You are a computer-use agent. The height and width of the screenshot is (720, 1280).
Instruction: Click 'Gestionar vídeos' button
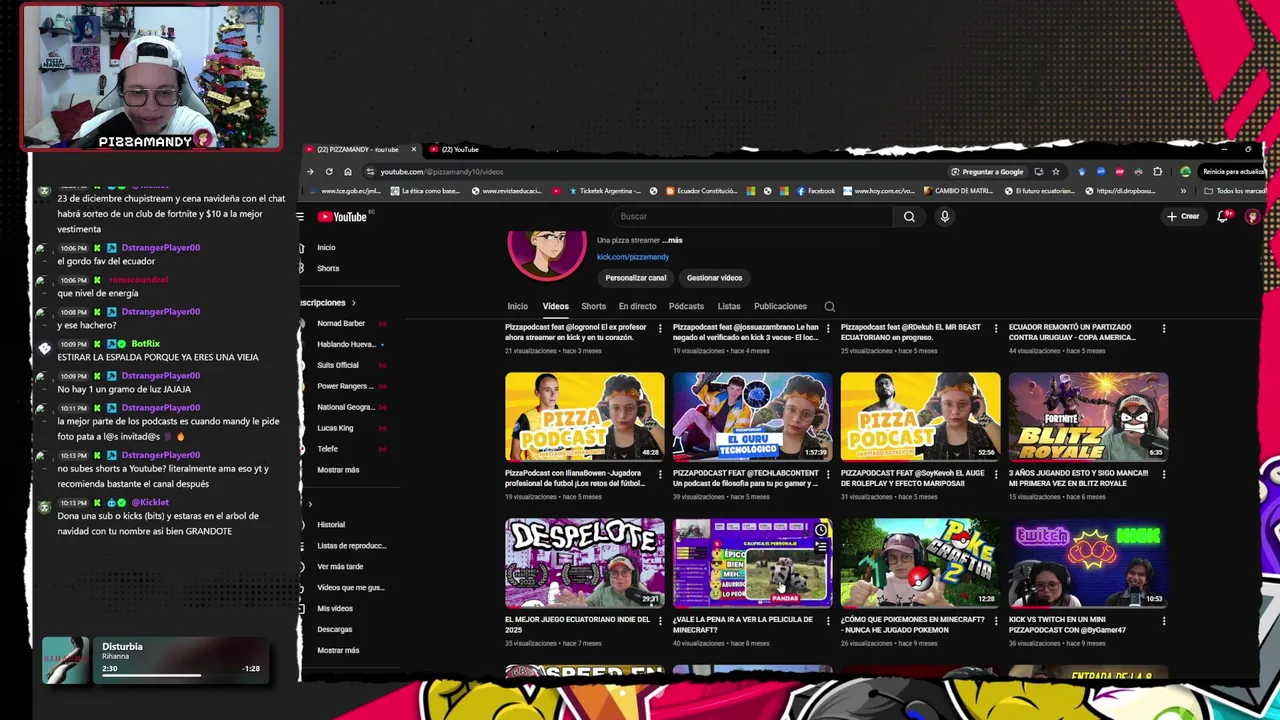714,278
